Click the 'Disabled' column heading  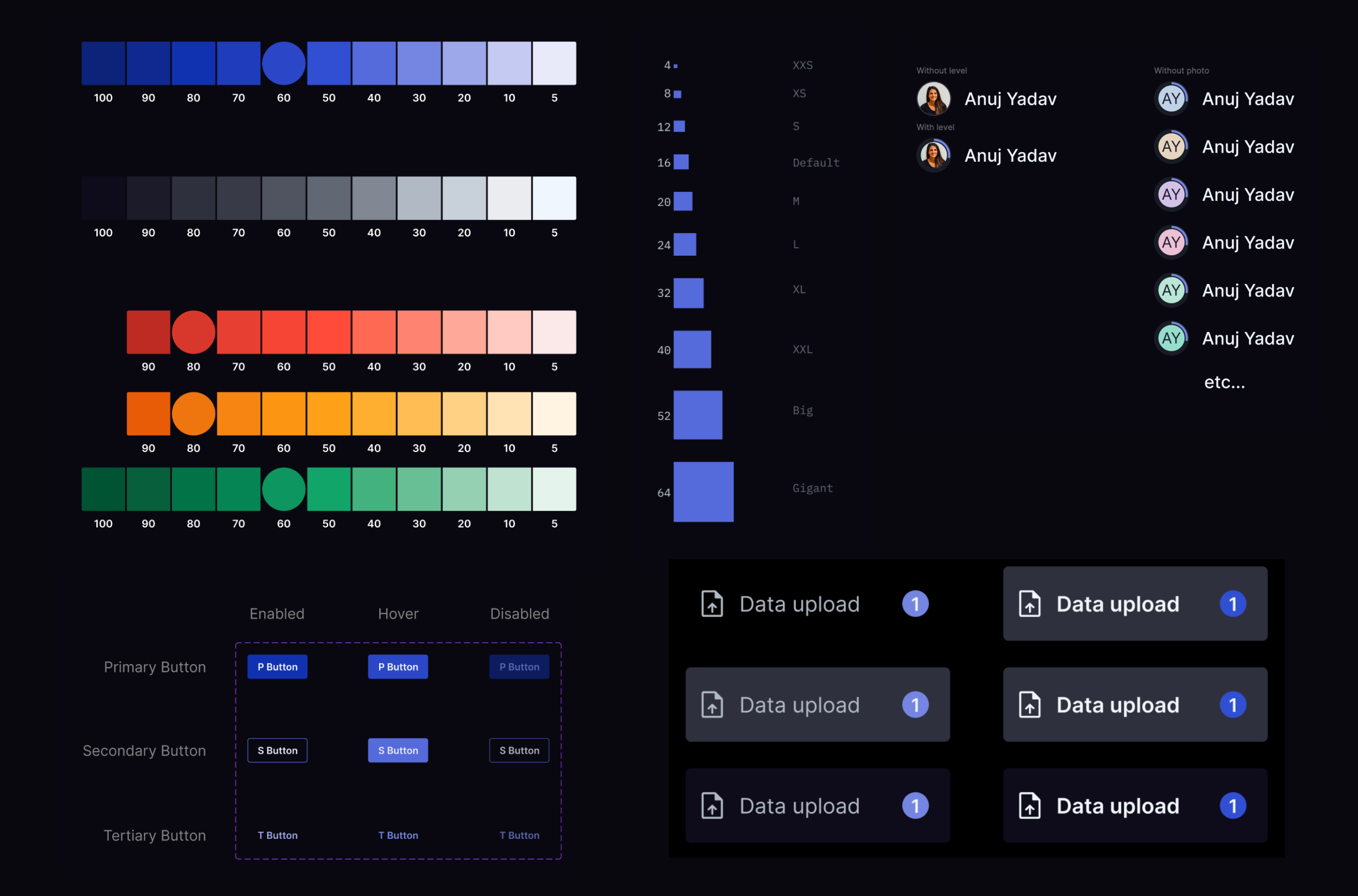pos(519,614)
